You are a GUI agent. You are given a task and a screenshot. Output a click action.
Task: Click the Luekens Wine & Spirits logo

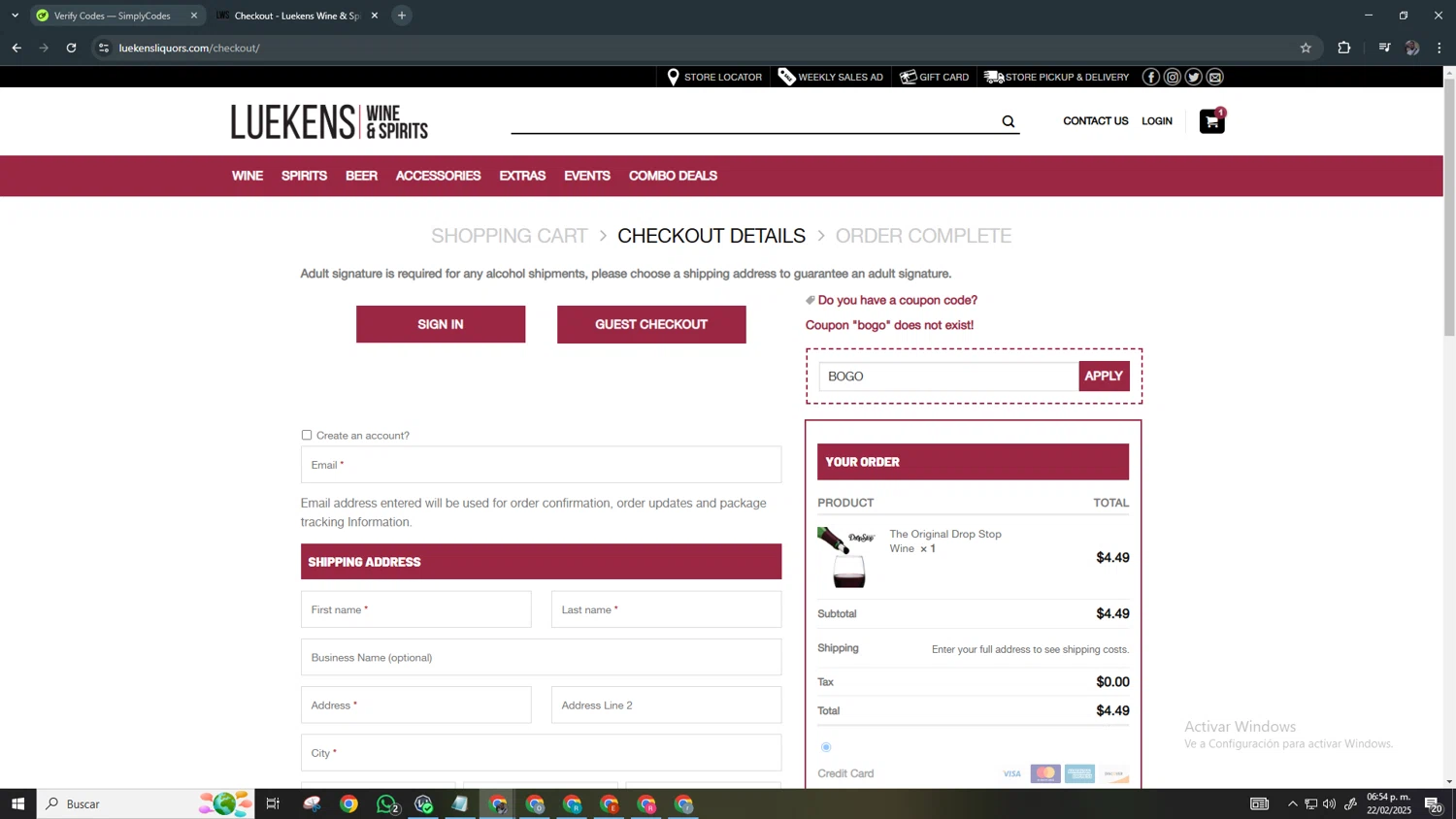coord(329,121)
